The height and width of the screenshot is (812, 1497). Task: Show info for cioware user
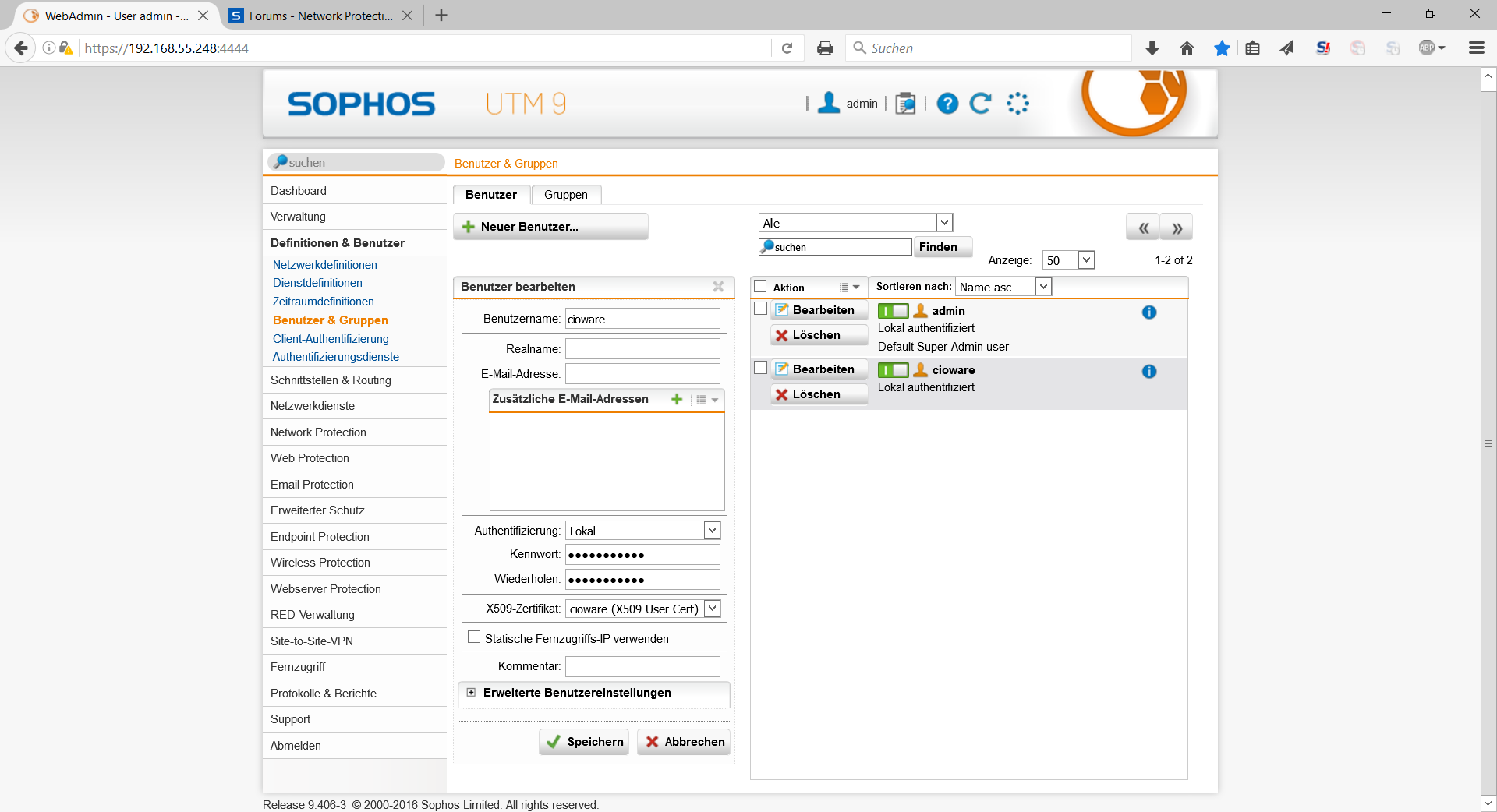pos(1149,372)
